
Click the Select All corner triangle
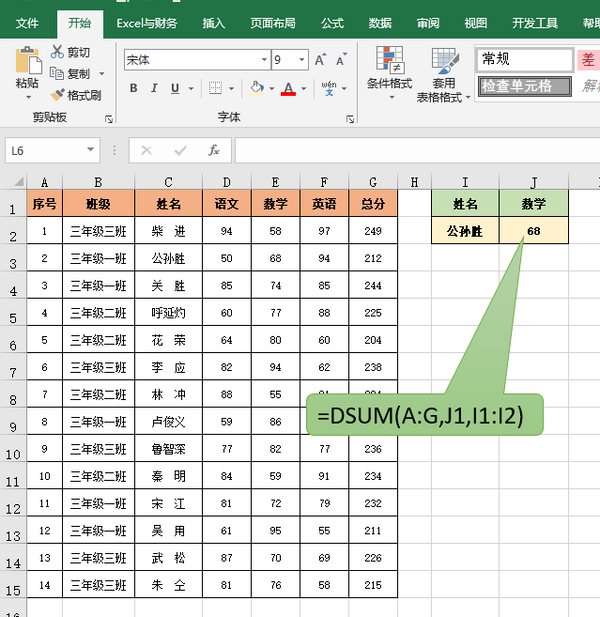click(x=17, y=182)
